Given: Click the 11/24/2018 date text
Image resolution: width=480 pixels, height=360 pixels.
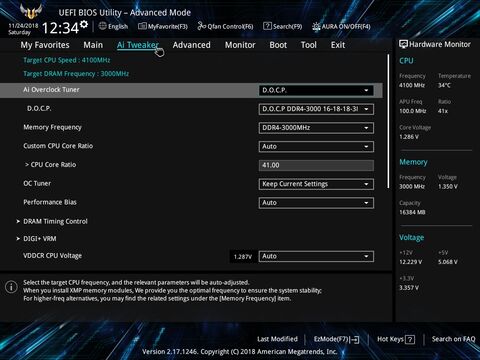Looking at the screenshot, I should pos(23,25).
